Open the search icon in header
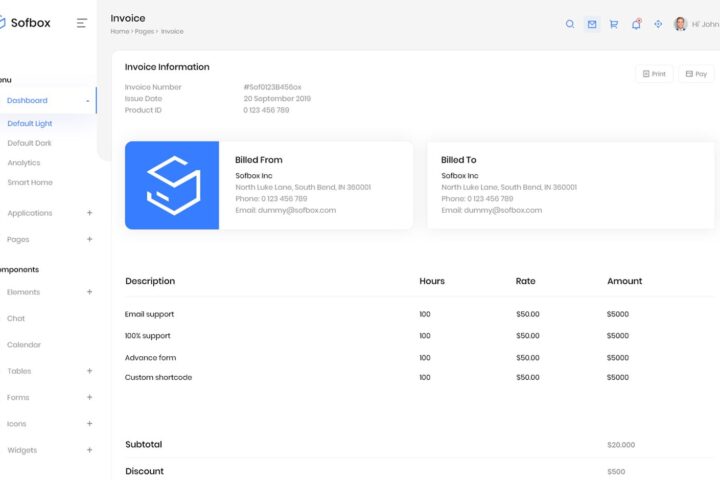This screenshot has height=480, width=720. (x=570, y=24)
